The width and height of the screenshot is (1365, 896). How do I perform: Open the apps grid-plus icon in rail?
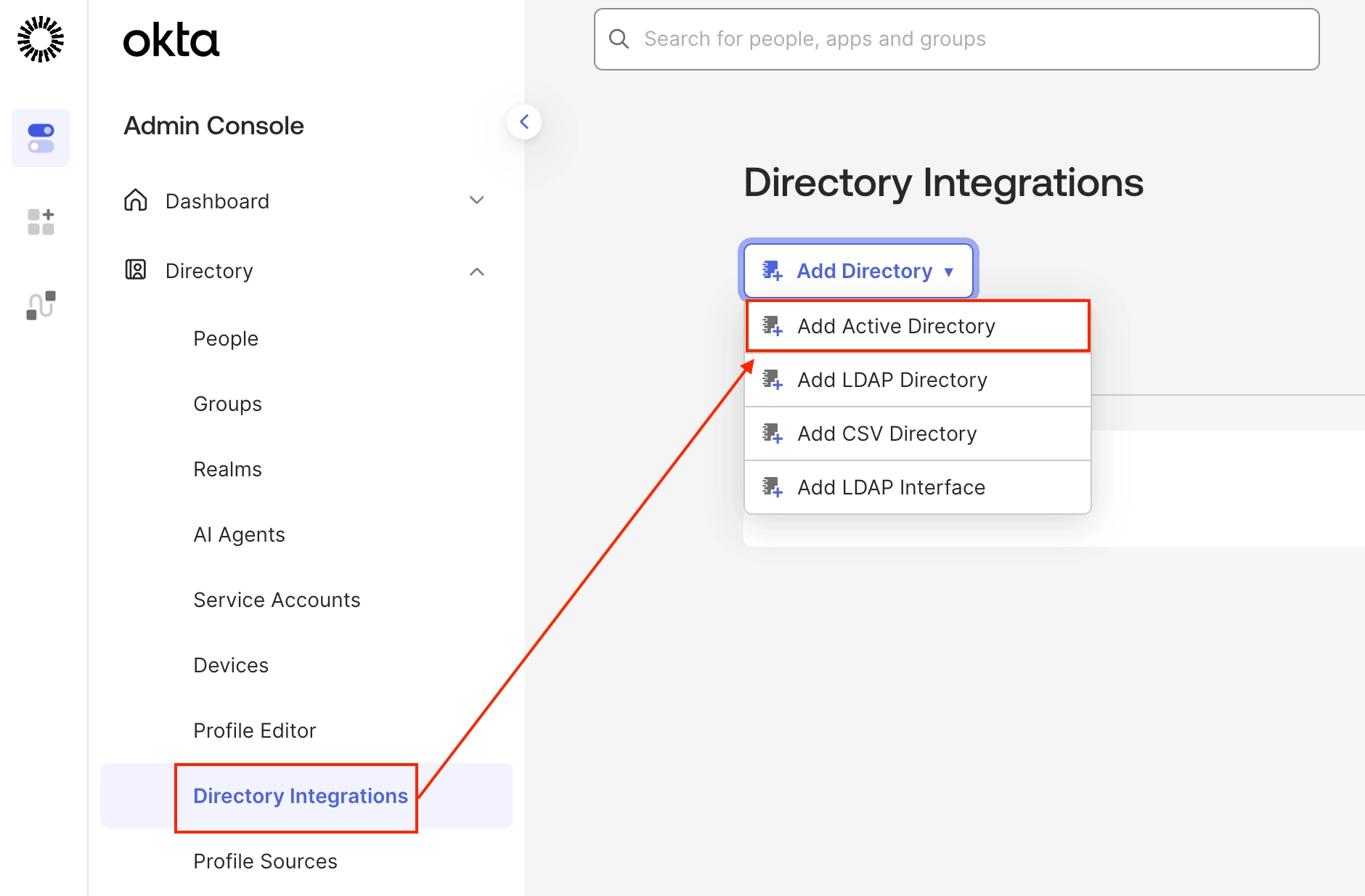point(41,221)
